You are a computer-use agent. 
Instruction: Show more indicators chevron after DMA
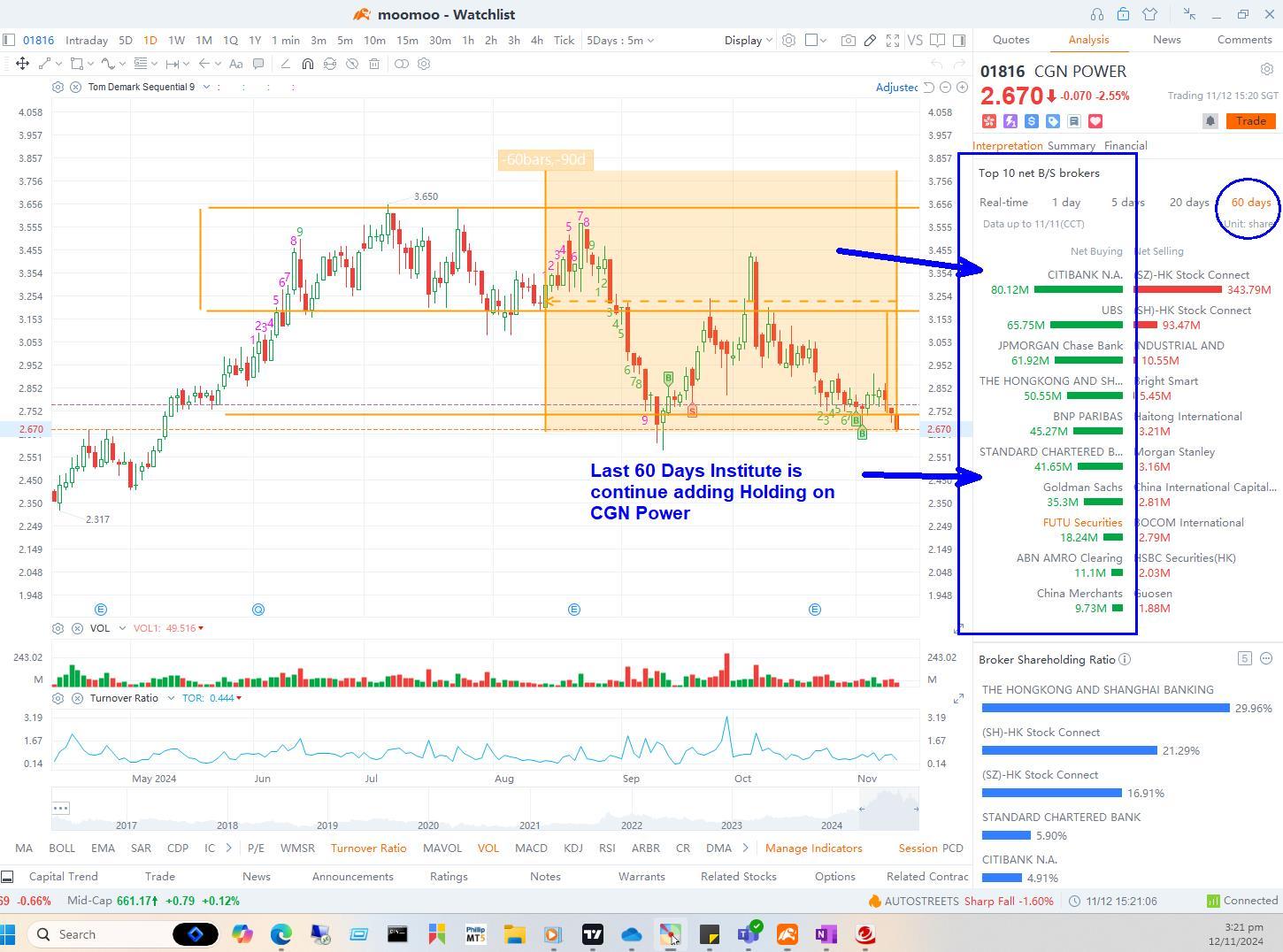pyautogui.click(x=745, y=848)
